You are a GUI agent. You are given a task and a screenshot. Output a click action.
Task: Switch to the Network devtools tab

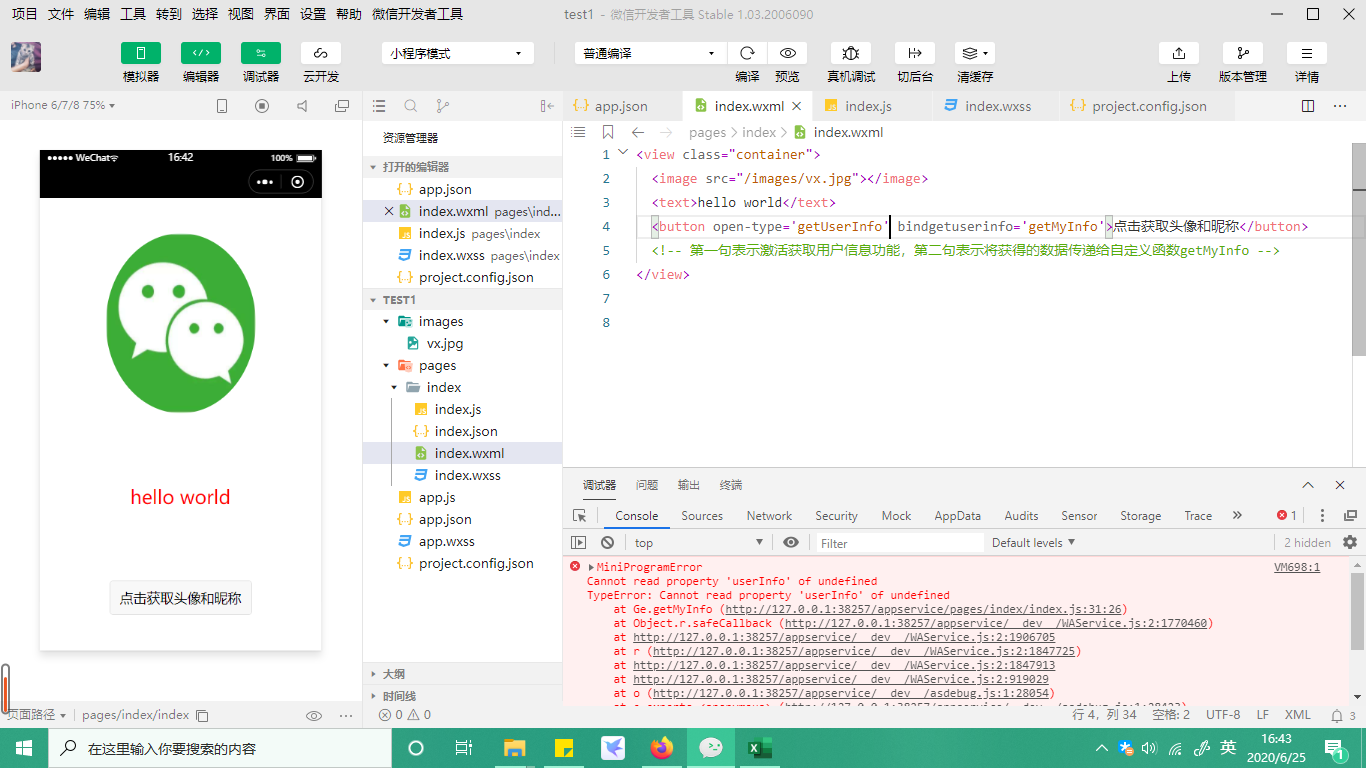click(x=769, y=516)
